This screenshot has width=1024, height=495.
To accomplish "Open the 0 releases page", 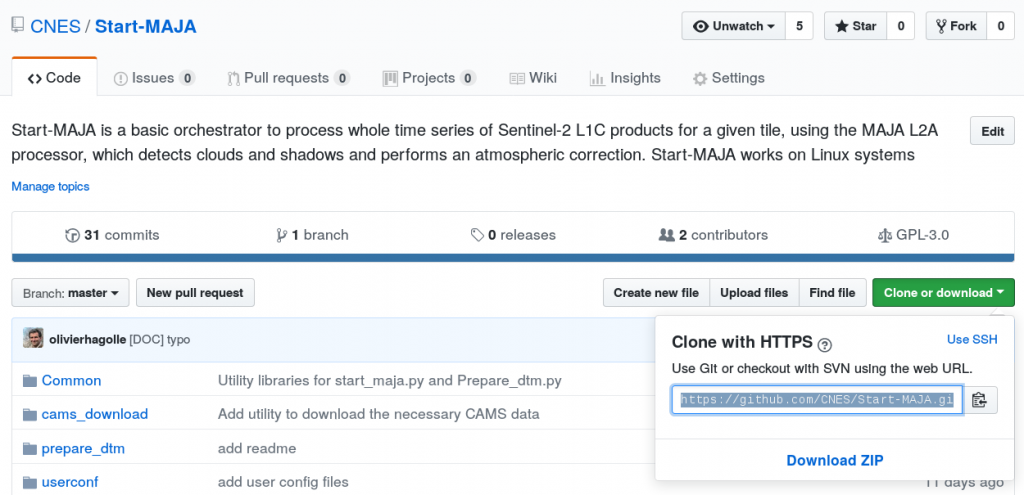I will point(513,235).
